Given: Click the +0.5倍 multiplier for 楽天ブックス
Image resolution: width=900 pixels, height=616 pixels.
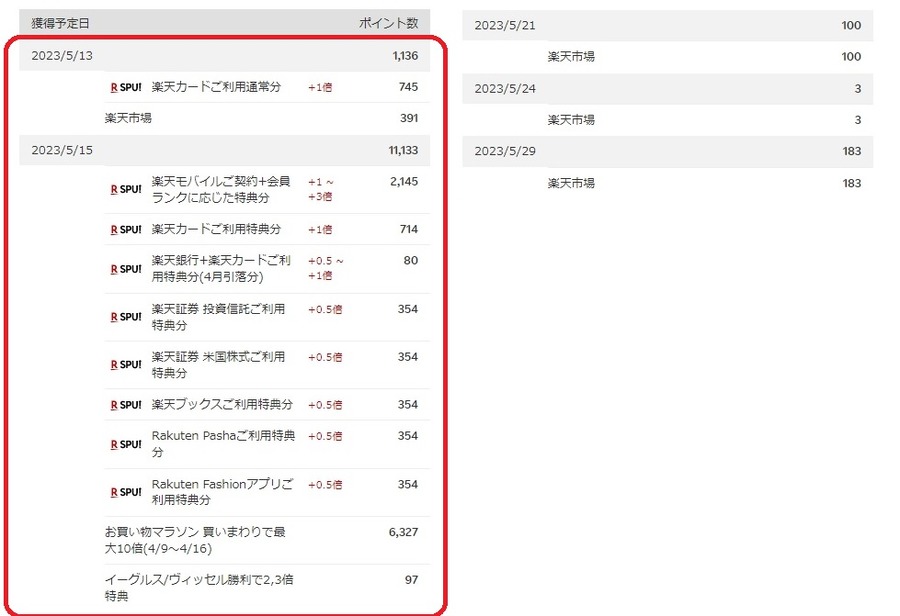Looking at the screenshot, I should click(x=325, y=405).
